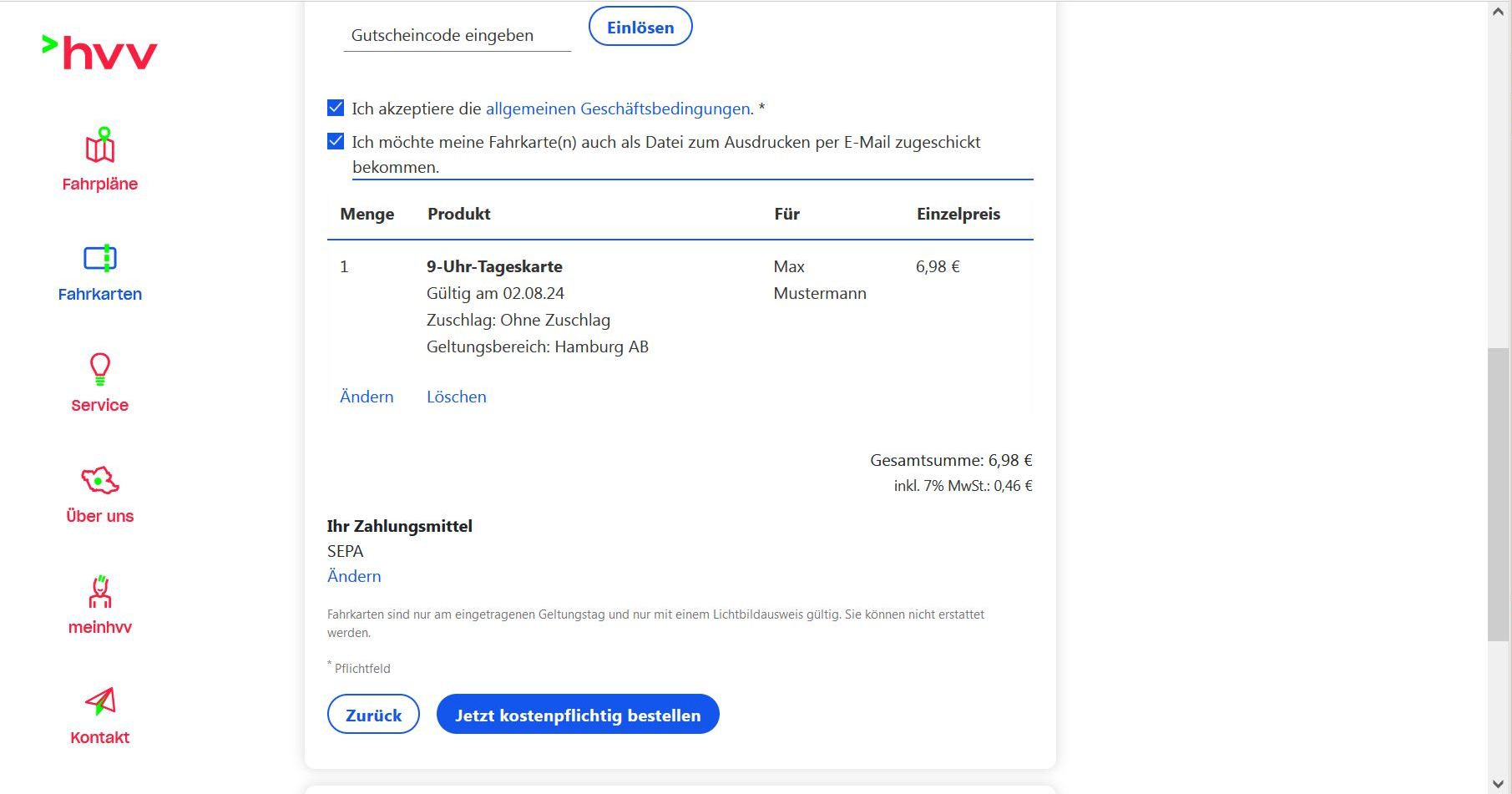1512x794 pixels.
Task: Open the allgemeinen Geschäftsbedingungen link
Action: pyautogui.click(x=618, y=109)
